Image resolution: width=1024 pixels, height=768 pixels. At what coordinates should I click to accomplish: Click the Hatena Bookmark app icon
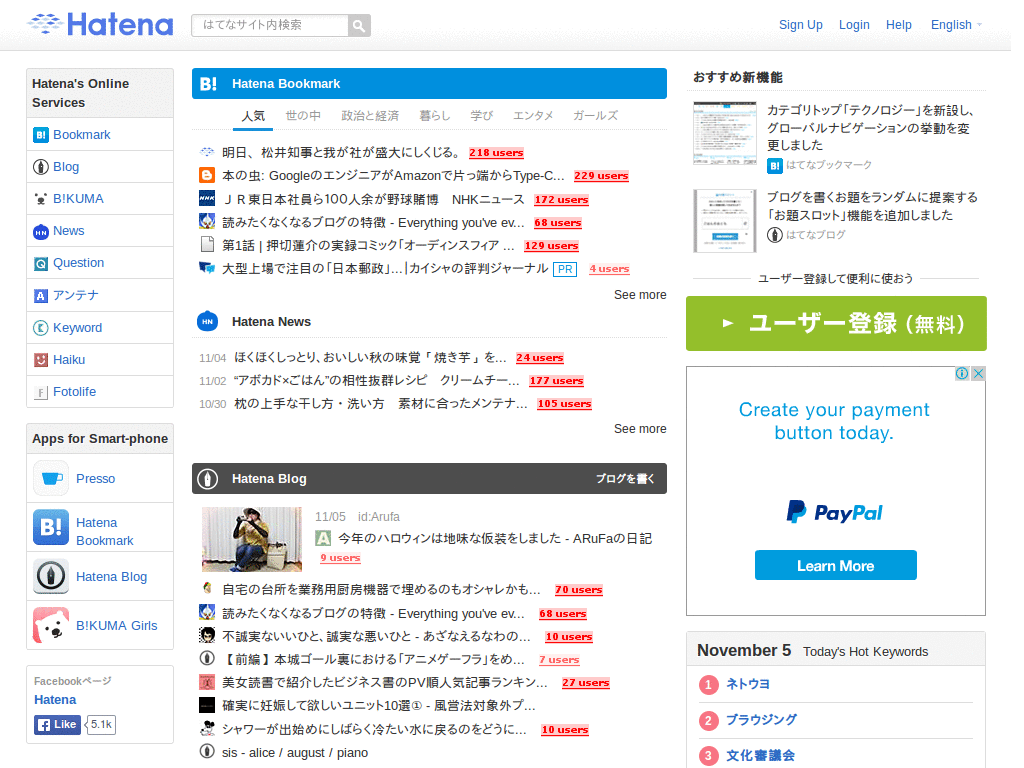point(51,527)
